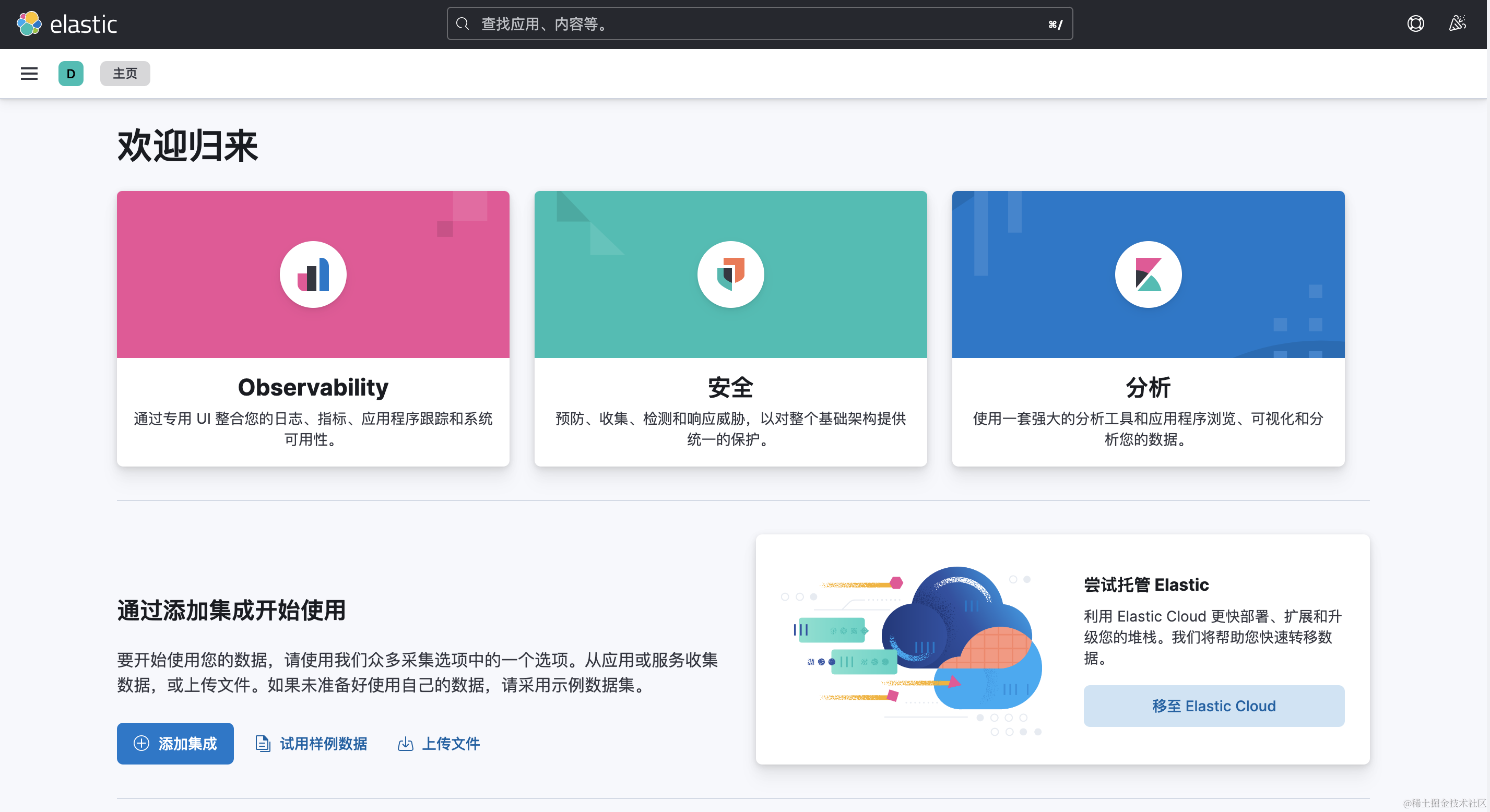
Task: Click the magnifier icon in search field
Action: coord(462,25)
